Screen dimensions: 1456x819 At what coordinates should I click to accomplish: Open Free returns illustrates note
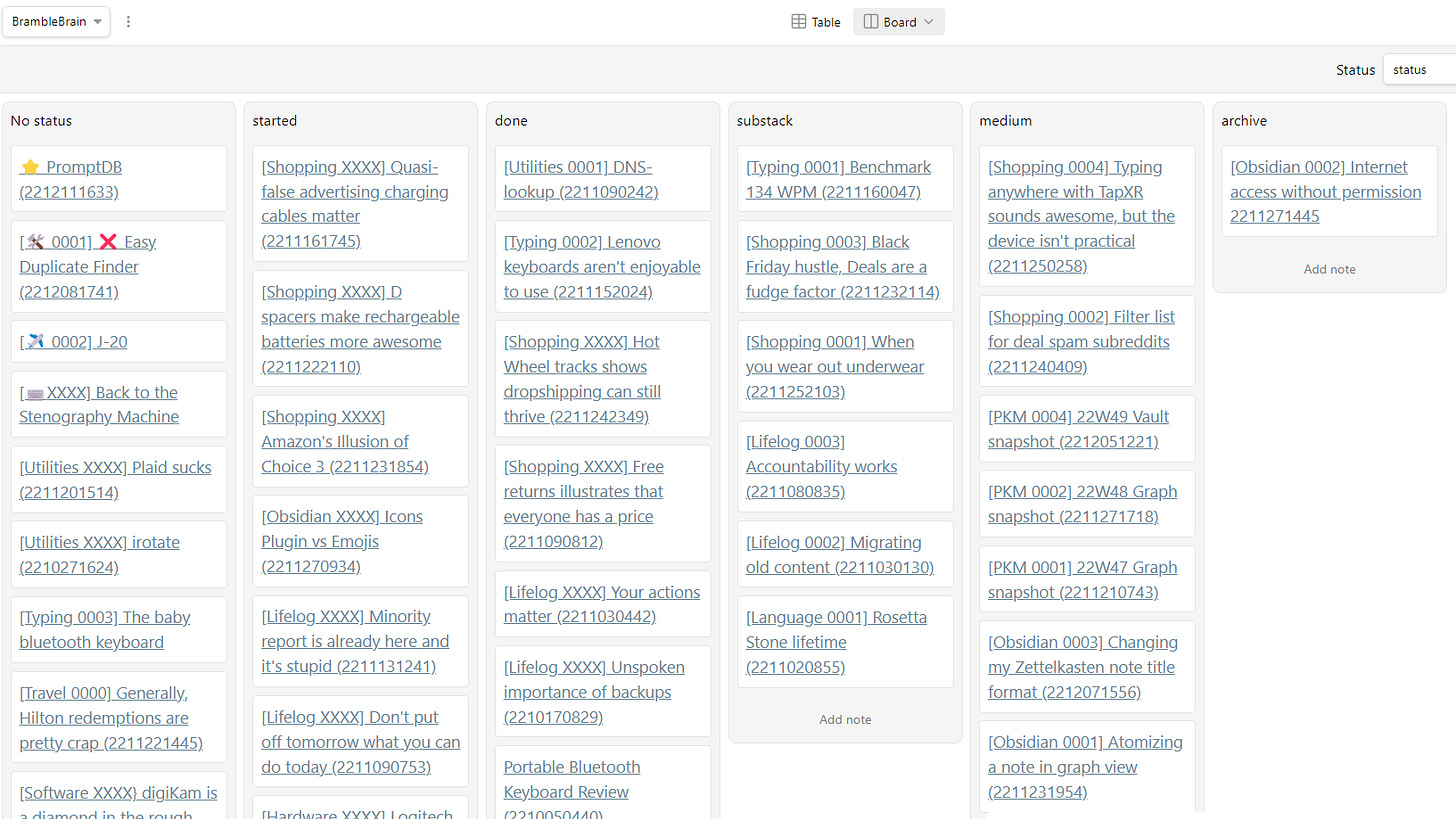coord(603,504)
